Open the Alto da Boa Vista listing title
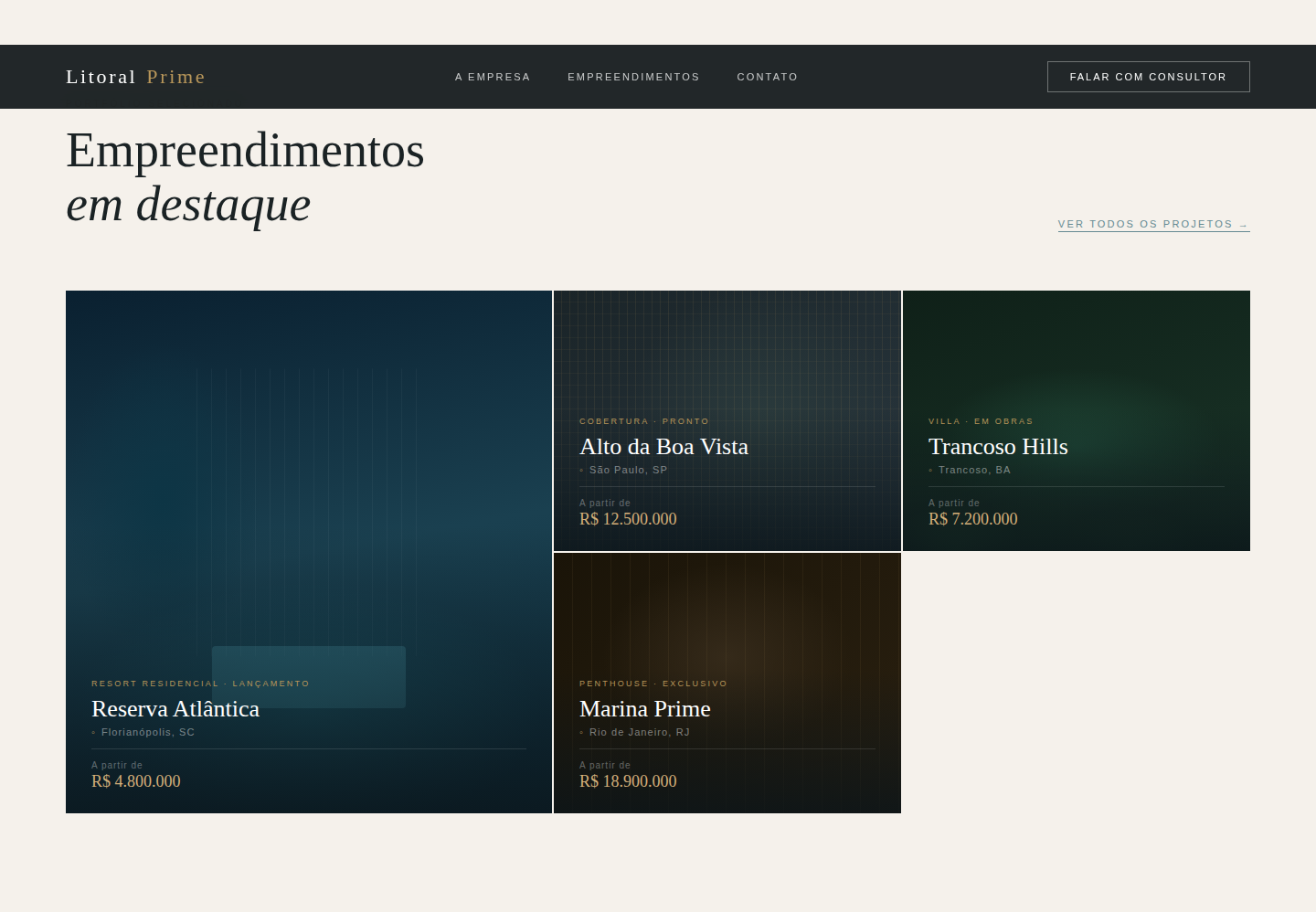Screen dimensions: 1316x912 coord(663,447)
